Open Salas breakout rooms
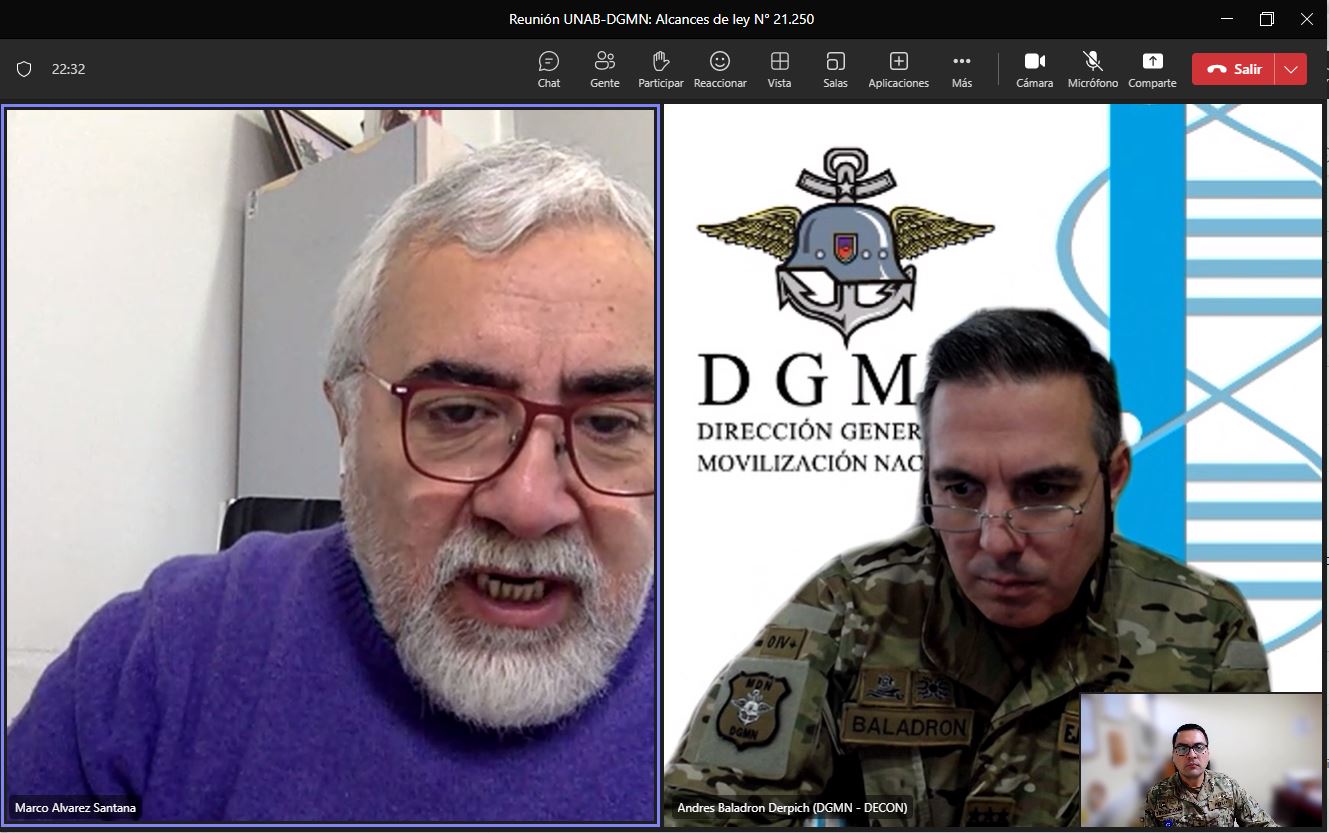 (x=835, y=69)
